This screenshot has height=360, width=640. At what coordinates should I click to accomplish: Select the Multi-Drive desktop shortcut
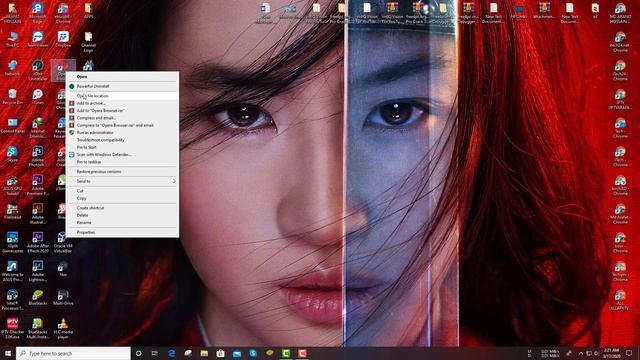[63, 298]
